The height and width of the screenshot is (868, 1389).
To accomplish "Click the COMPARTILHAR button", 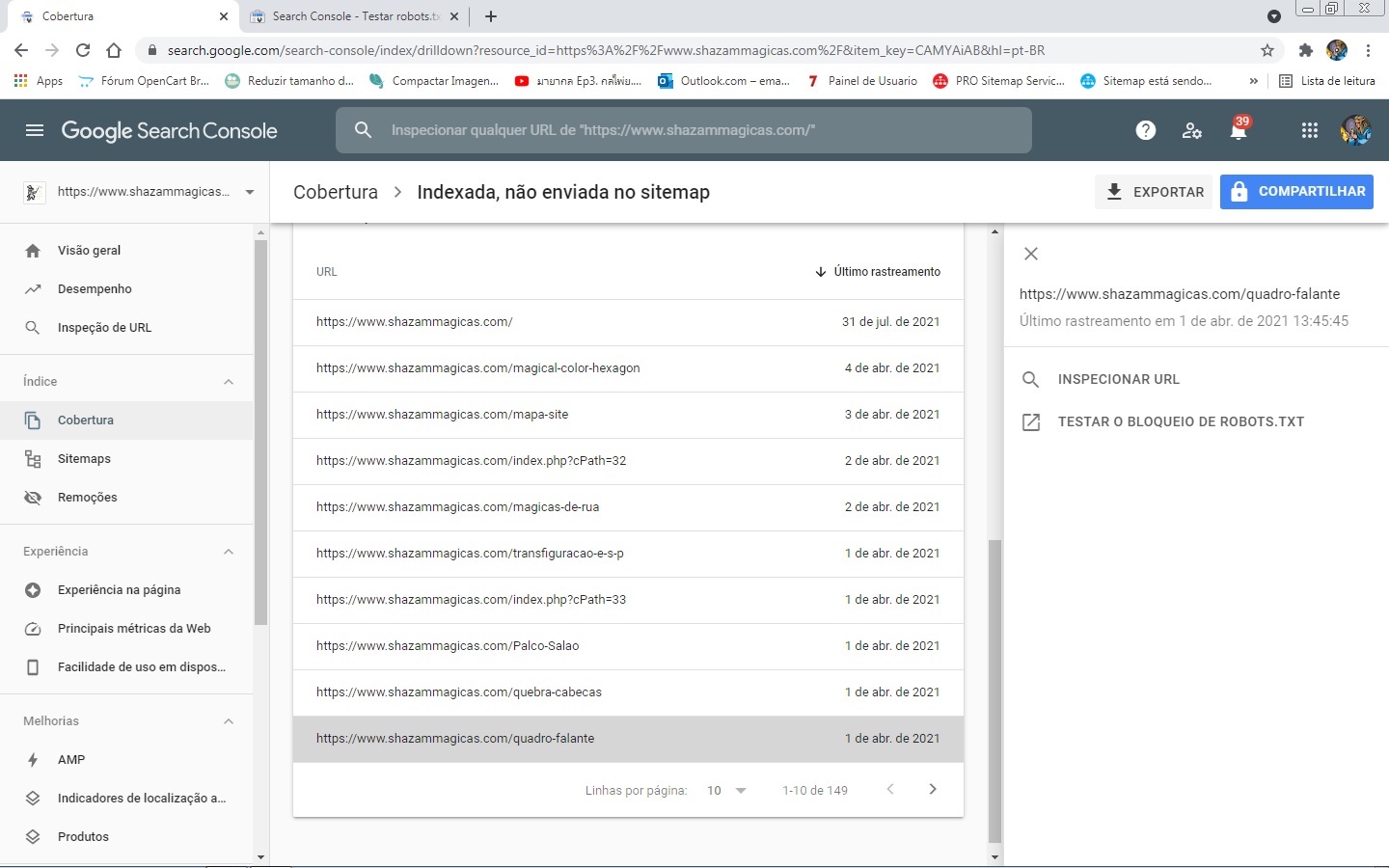I will click(1296, 192).
